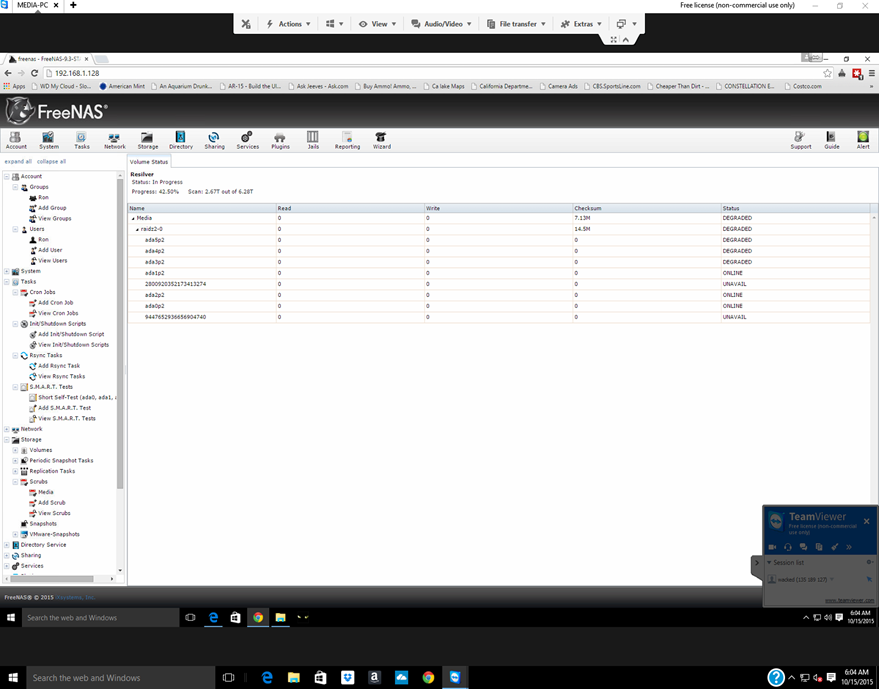Viewport: 879px width, 689px height.
Task: Open the Account toolbar icon
Action: pyautogui.click(x=16, y=140)
